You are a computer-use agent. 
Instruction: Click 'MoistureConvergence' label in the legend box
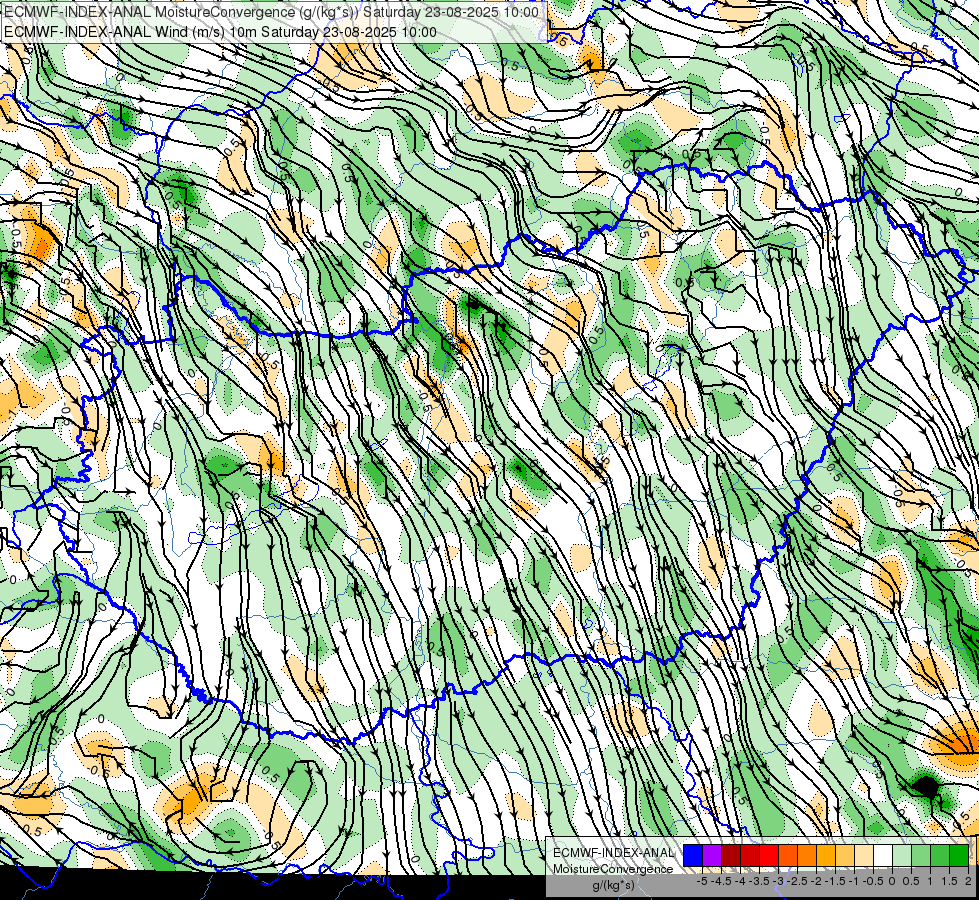click(x=613, y=869)
